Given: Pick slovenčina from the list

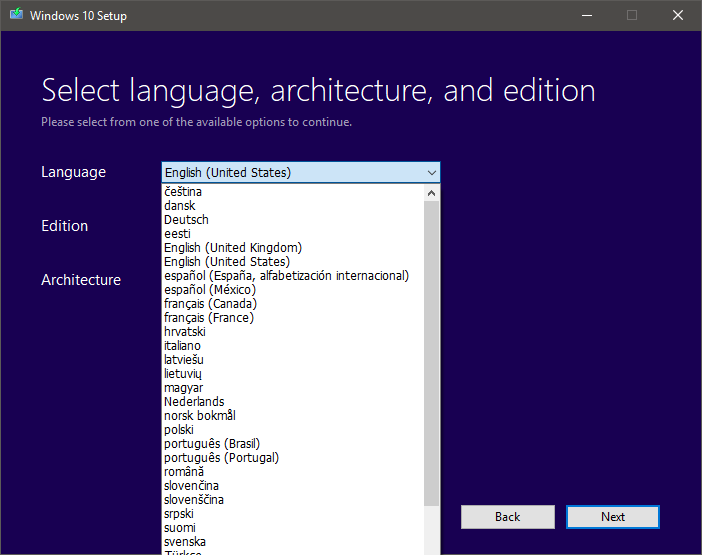Looking at the screenshot, I should click(x=293, y=486).
